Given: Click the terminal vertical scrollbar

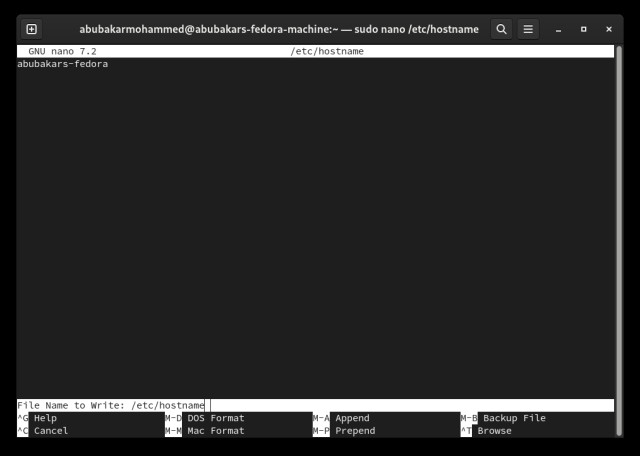Looking at the screenshot, I should (x=619, y=241).
